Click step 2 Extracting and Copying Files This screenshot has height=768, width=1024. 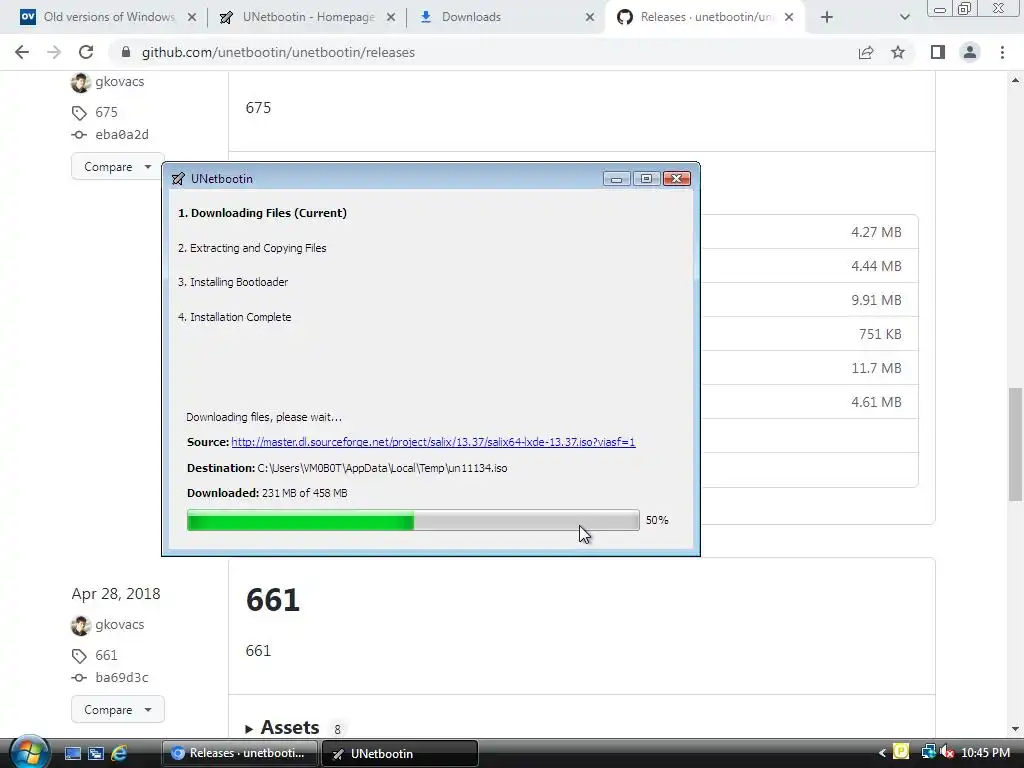(x=252, y=248)
